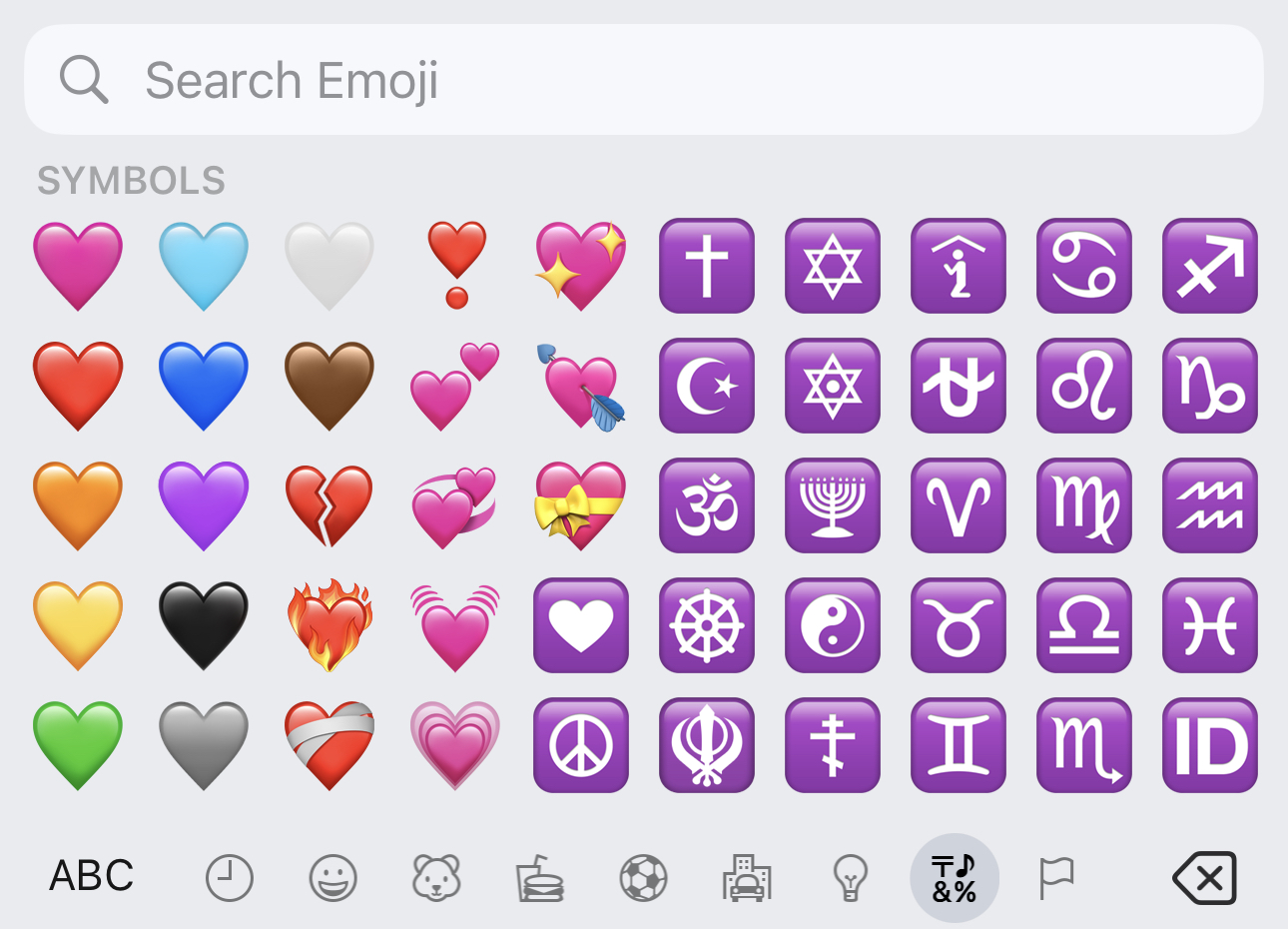Screen dimensions: 1288x929
Task: Insert the Om symbol emoji
Action: (x=707, y=505)
